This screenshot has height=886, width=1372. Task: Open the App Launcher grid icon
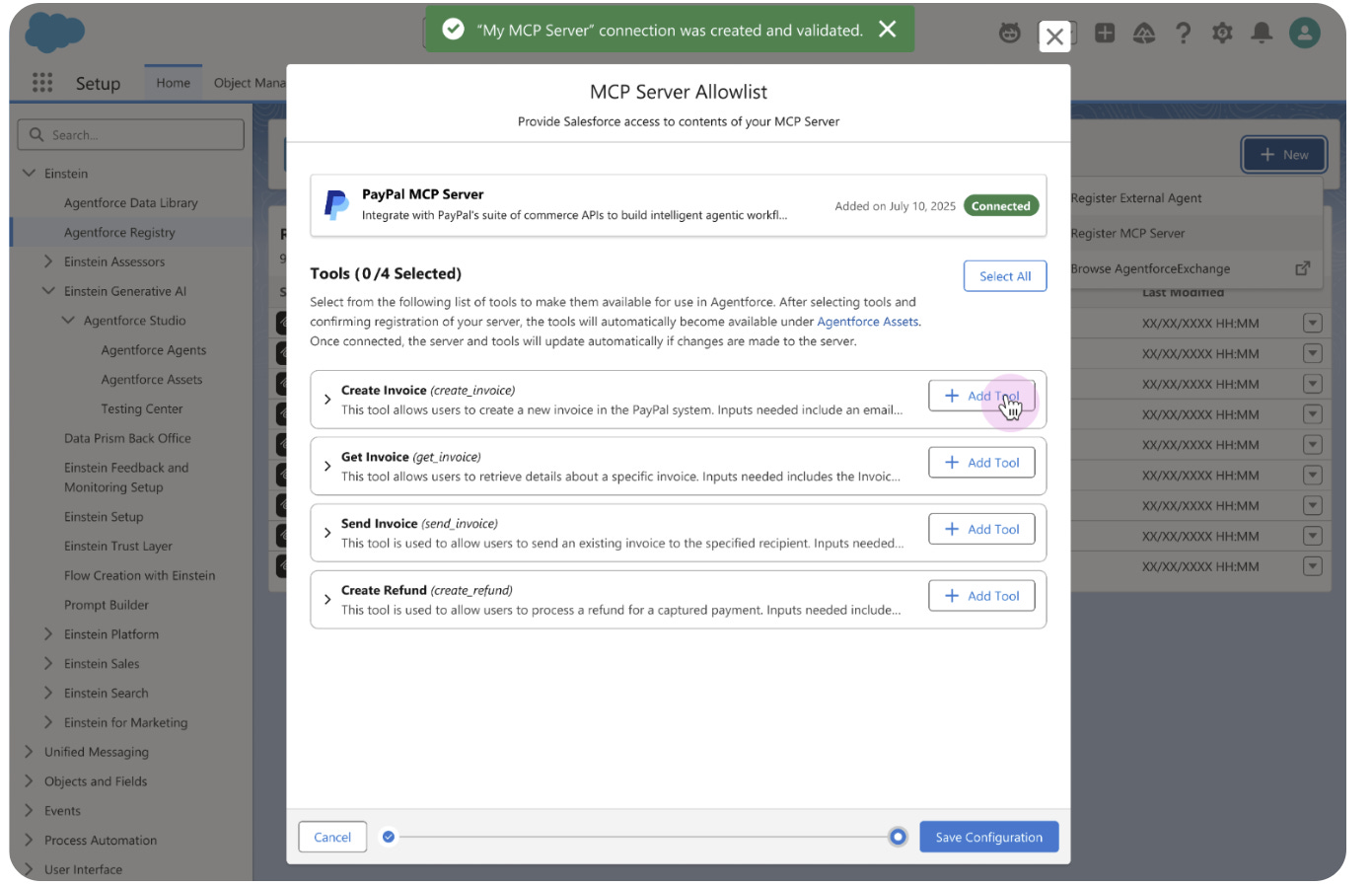42,83
